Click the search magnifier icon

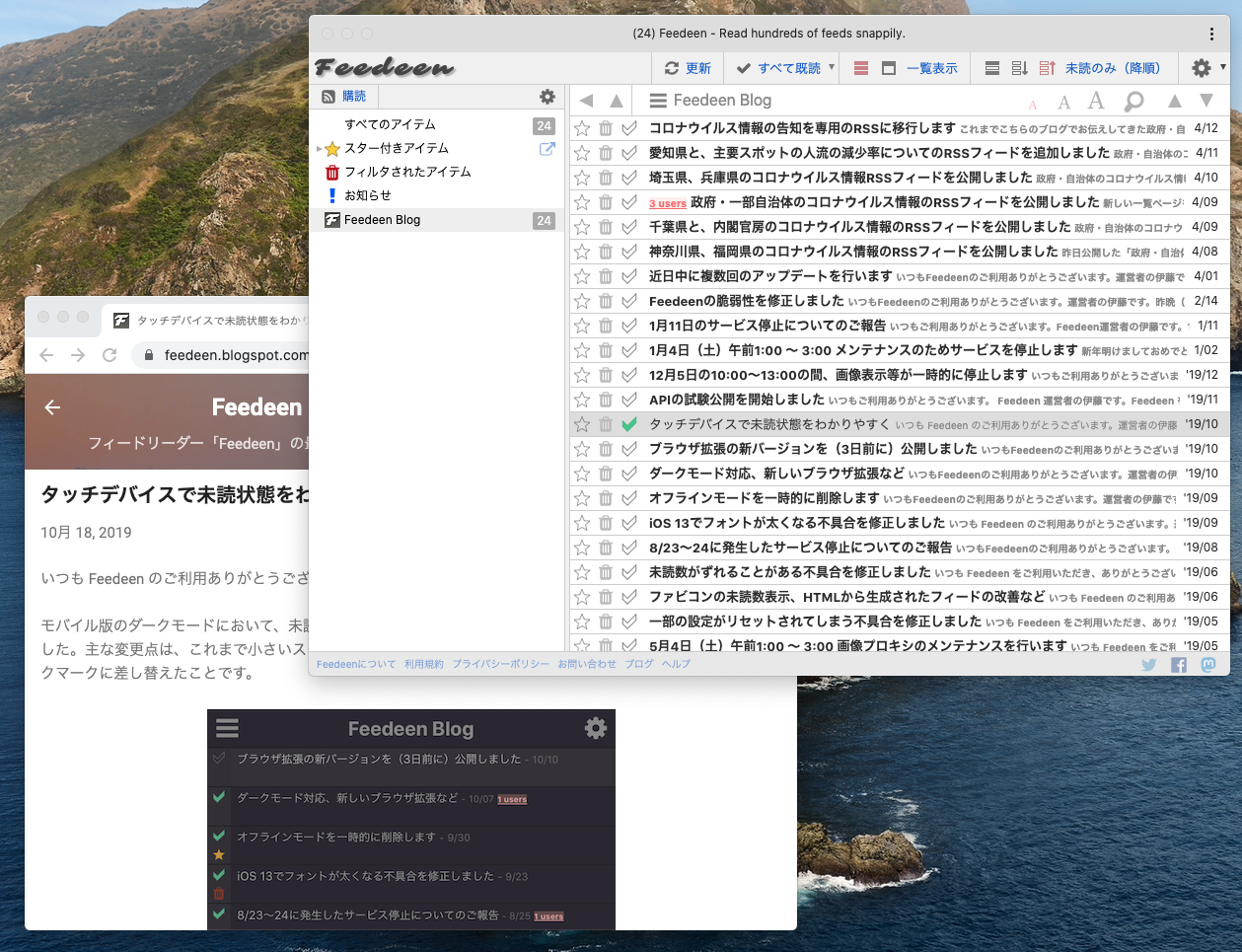[1134, 101]
